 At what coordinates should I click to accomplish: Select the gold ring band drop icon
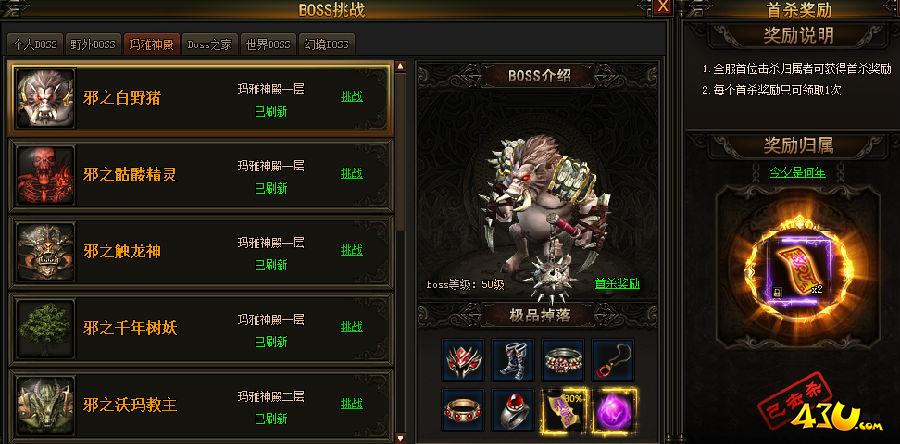click(463, 410)
